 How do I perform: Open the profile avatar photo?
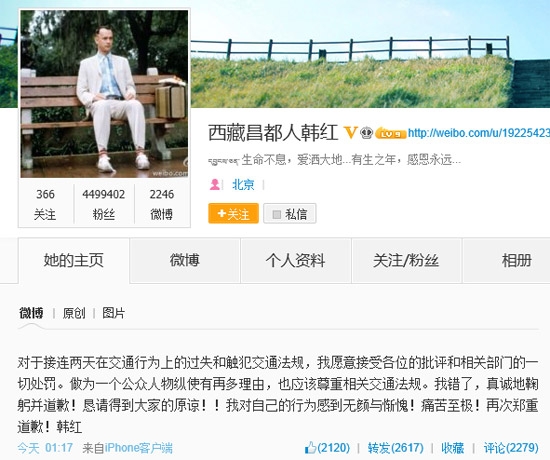point(104,94)
